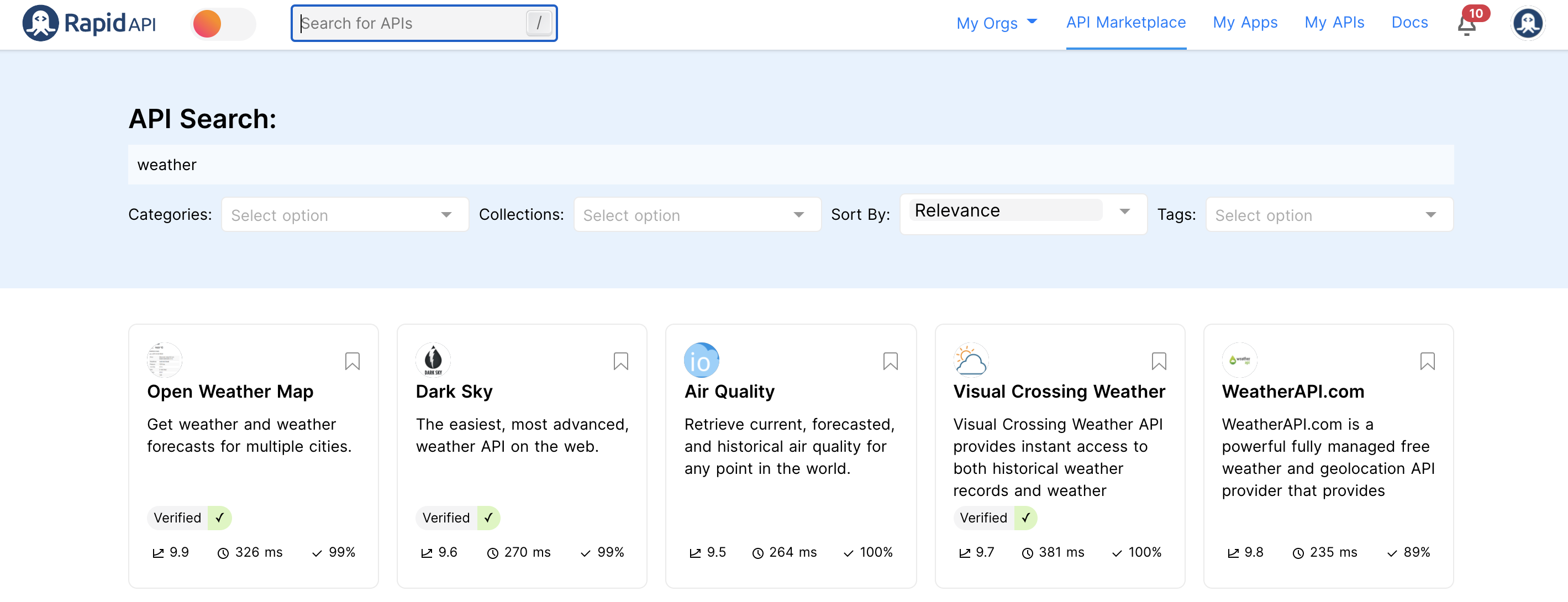1568x602 pixels.
Task: Click the 235 ms latency clock icon
Action: [x=1298, y=553]
